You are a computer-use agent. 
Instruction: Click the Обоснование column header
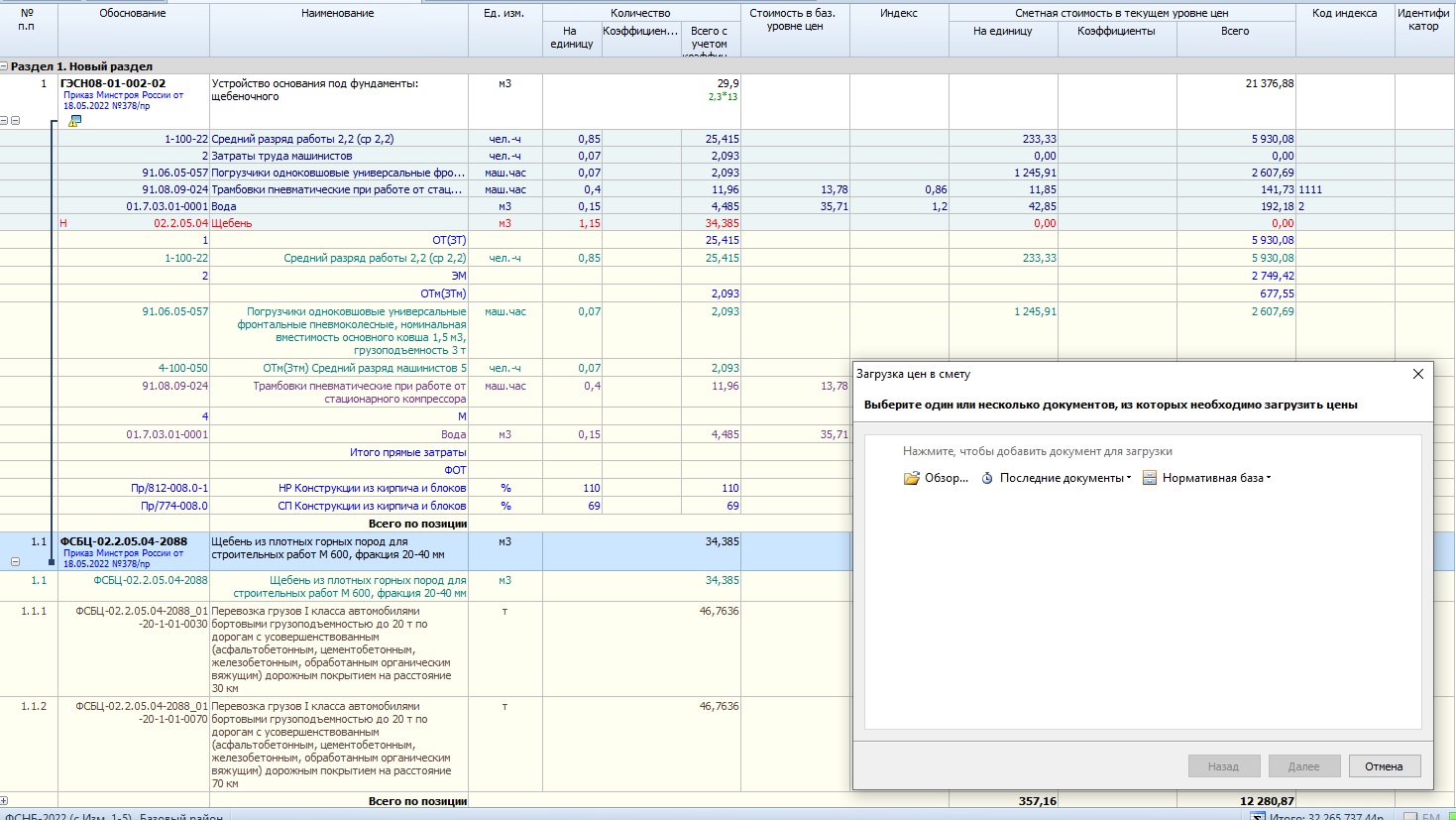(x=133, y=14)
